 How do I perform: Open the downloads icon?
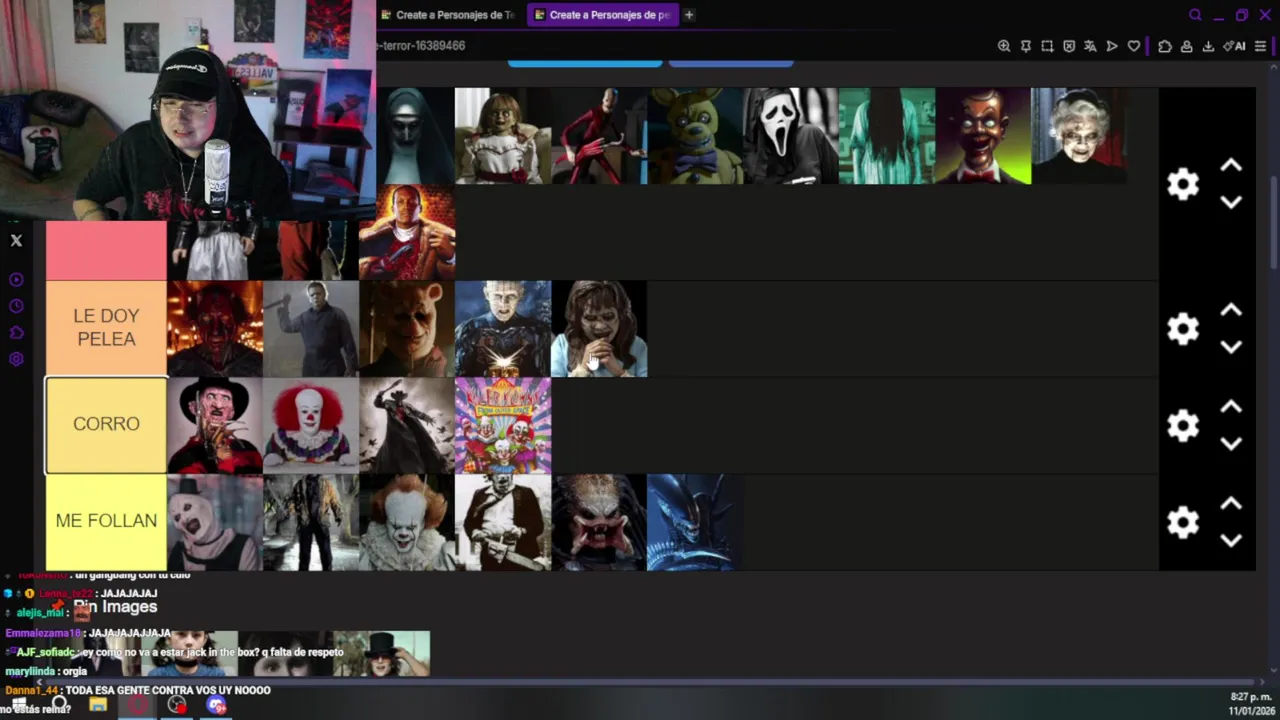(1208, 46)
